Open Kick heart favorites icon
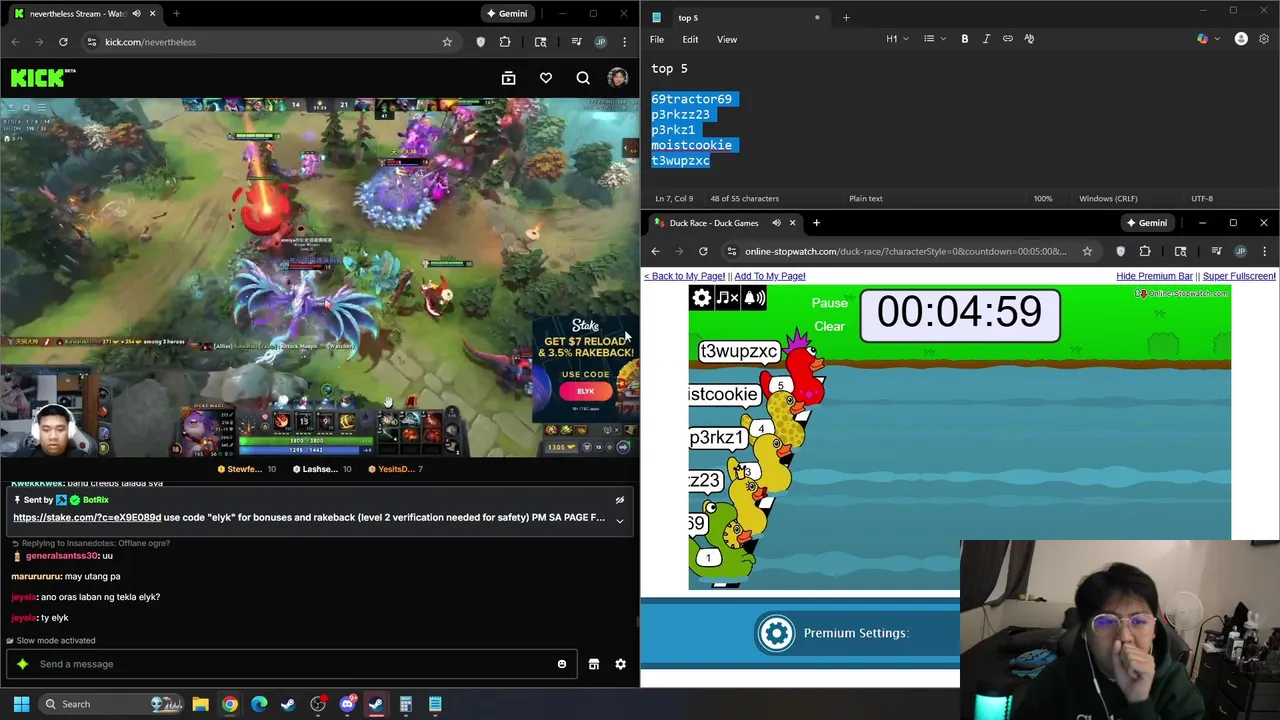The width and height of the screenshot is (1280, 720). coord(546,78)
